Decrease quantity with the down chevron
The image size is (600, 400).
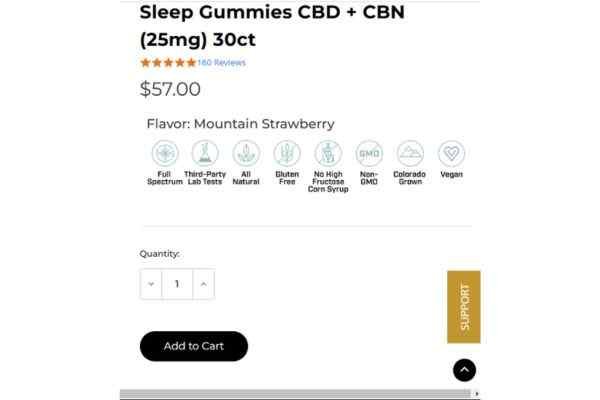[151, 284]
